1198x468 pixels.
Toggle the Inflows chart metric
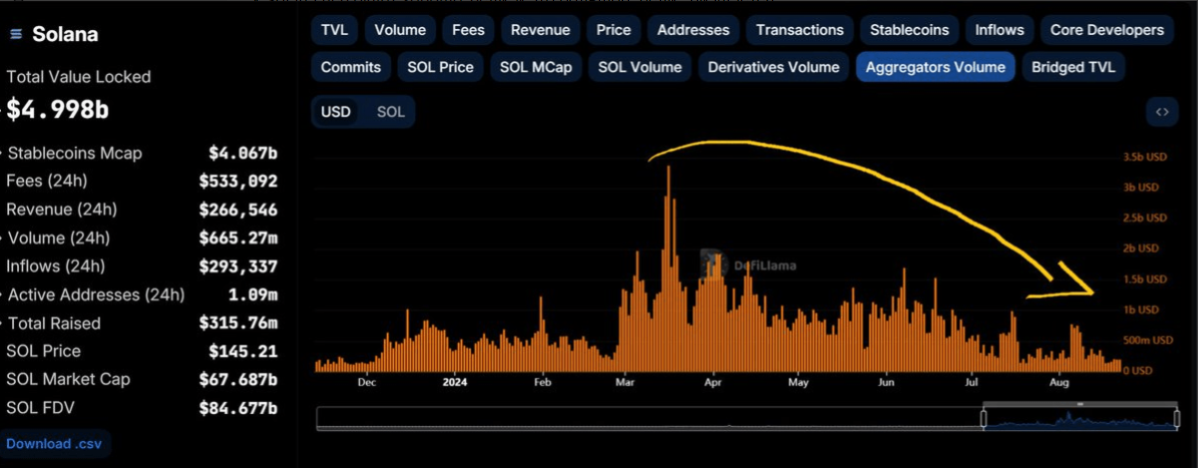(999, 30)
